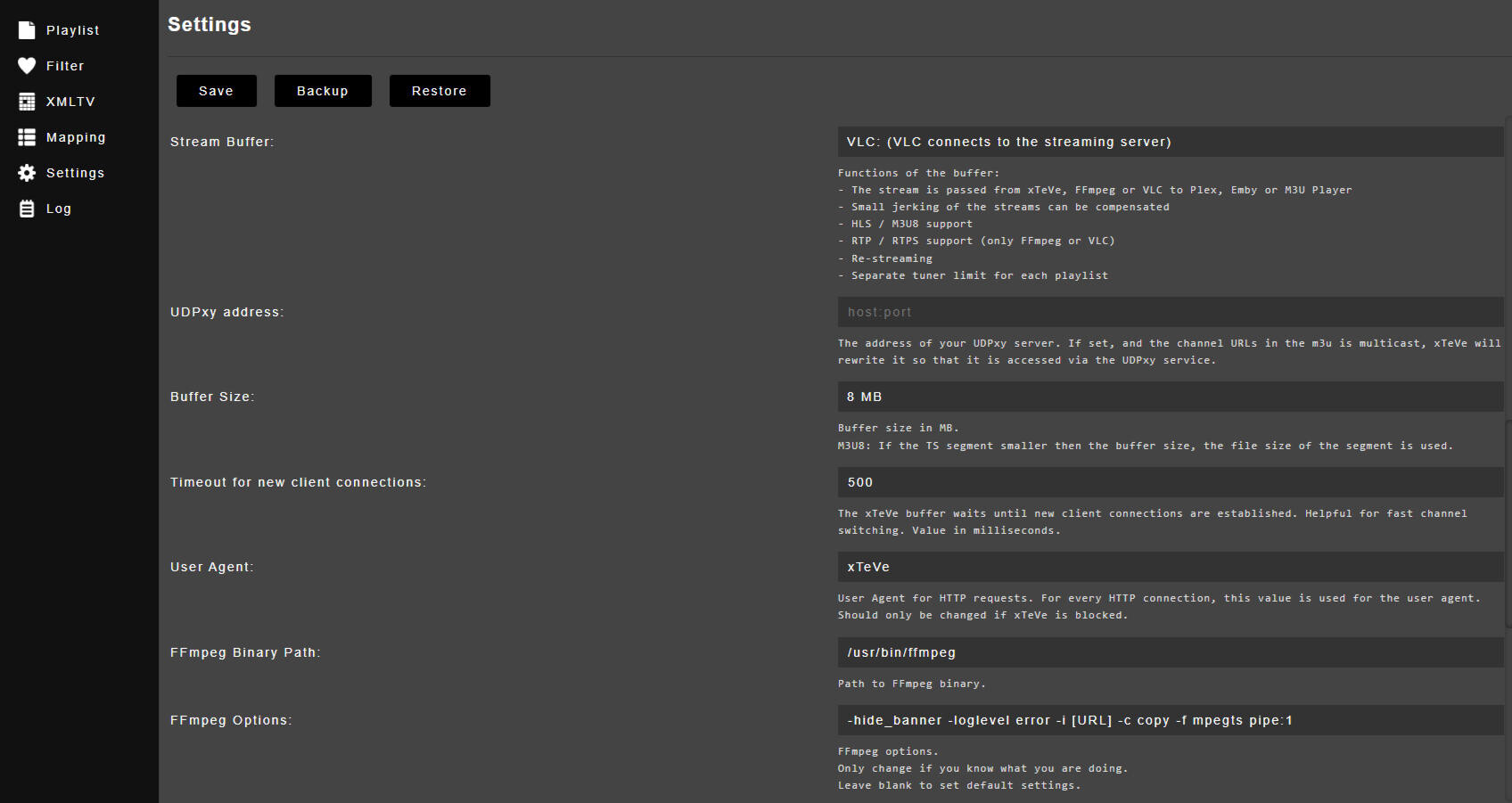Click the Restore button
The width and height of the screenshot is (1512, 803).
tap(440, 91)
